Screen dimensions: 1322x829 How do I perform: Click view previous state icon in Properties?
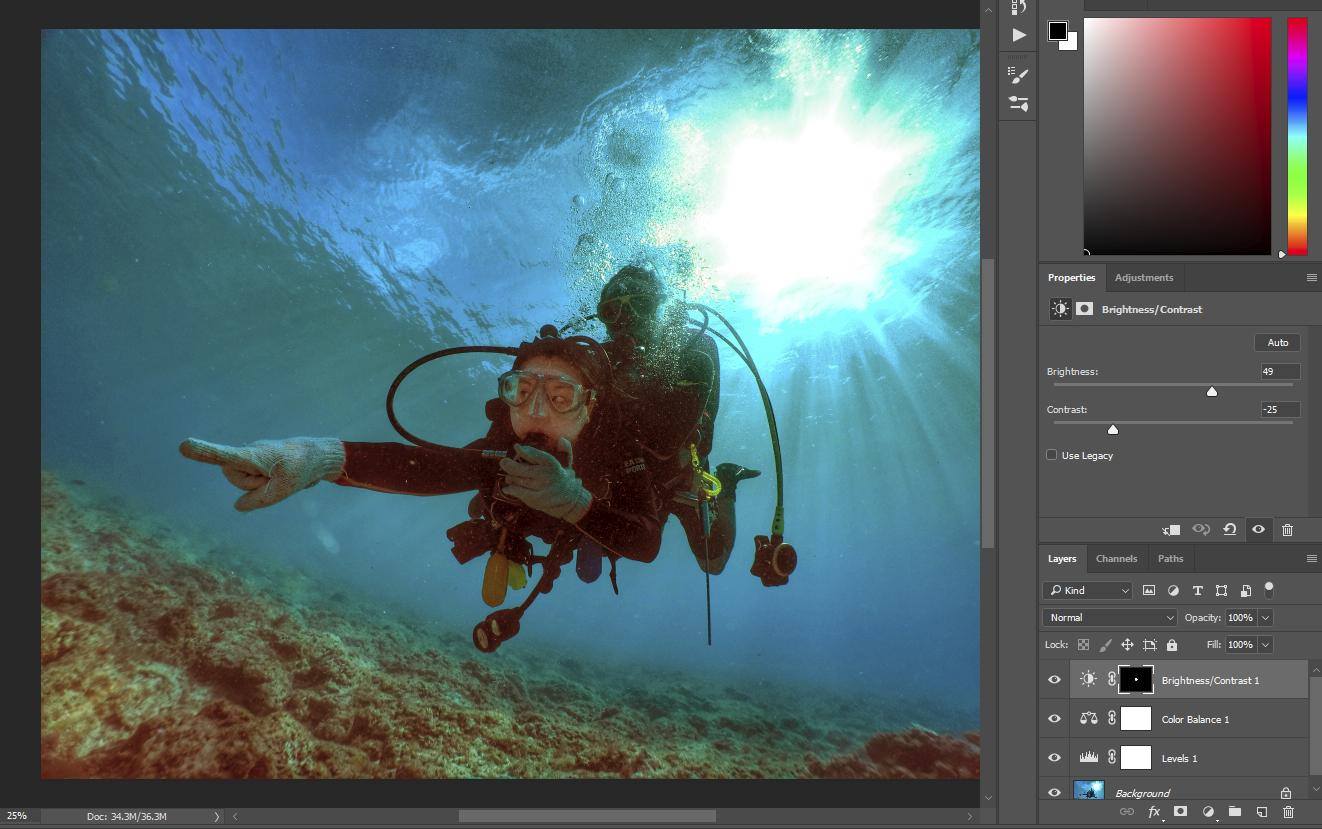pyautogui.click(x=1201, y=530)
